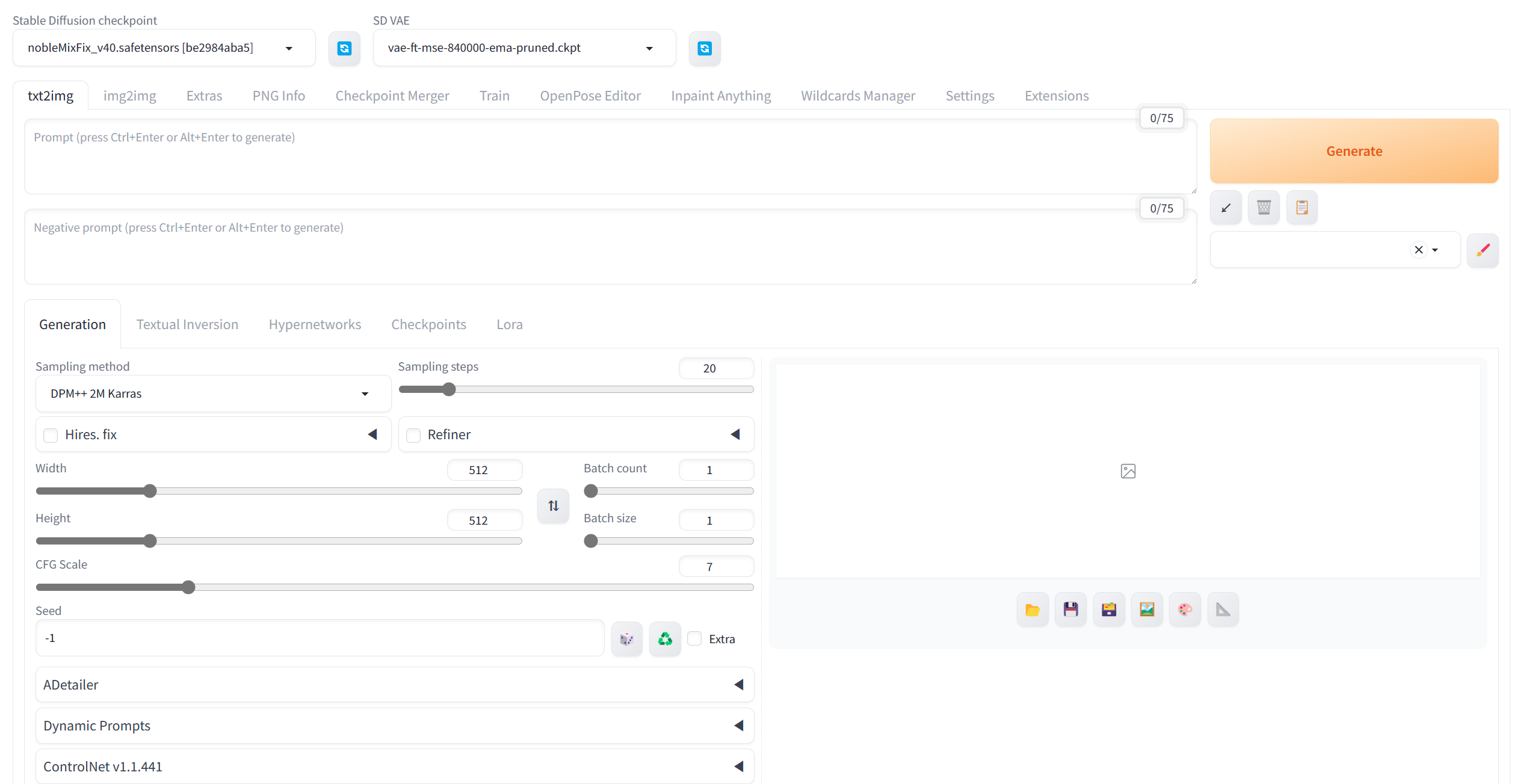Enable the Hires. fix checkbox

pyautogui.click(x=51, y=435)
